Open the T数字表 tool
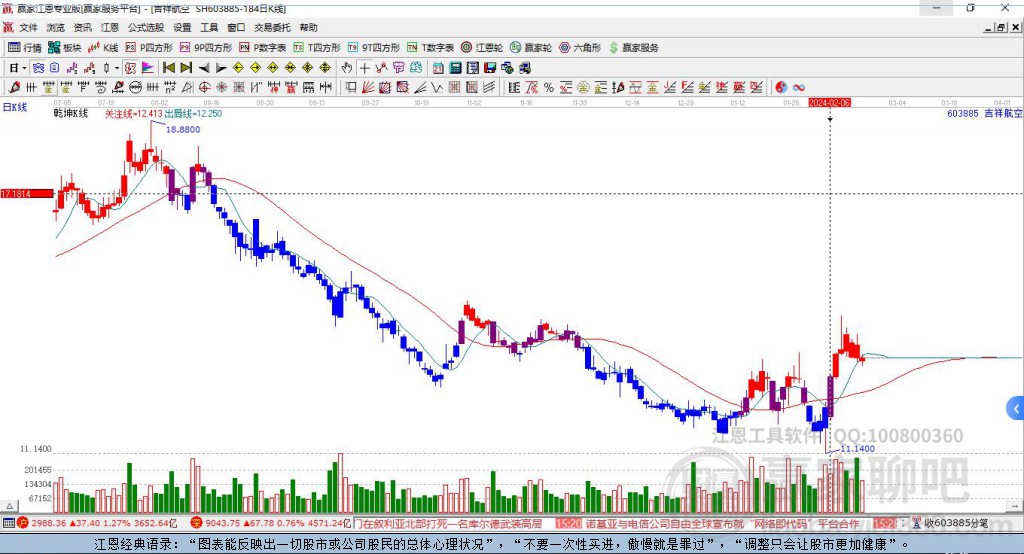The height and width of the screenshot is (554, 1024). click(x=430, y=48)
